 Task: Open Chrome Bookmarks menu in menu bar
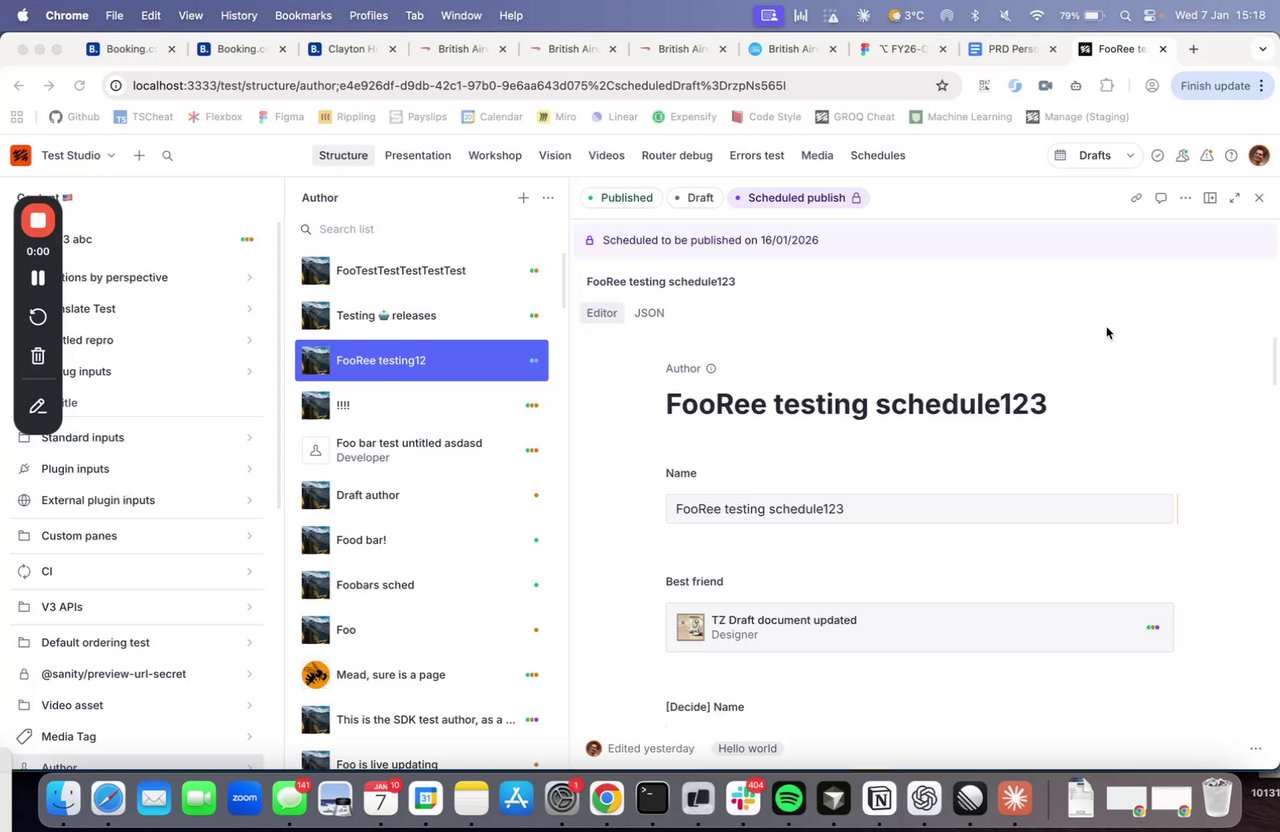tap(301, 16)
